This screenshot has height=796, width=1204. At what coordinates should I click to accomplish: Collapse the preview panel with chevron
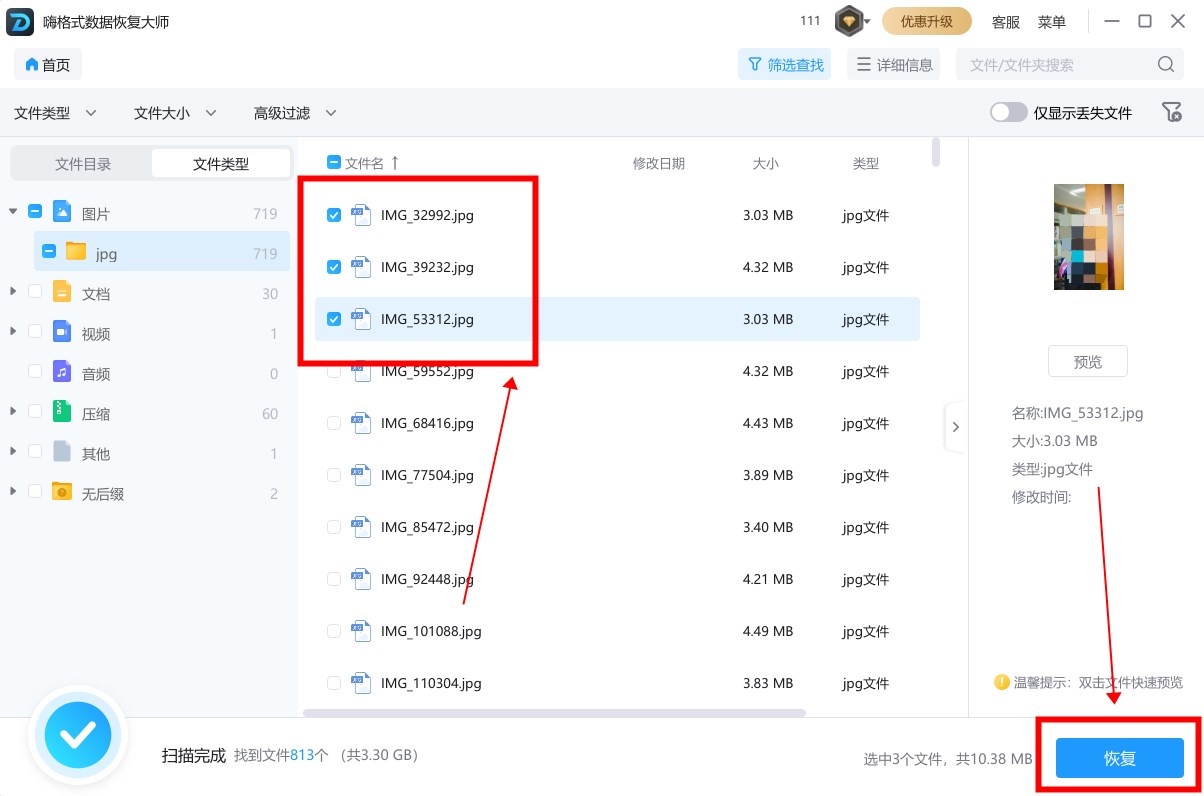click(956, 427)
